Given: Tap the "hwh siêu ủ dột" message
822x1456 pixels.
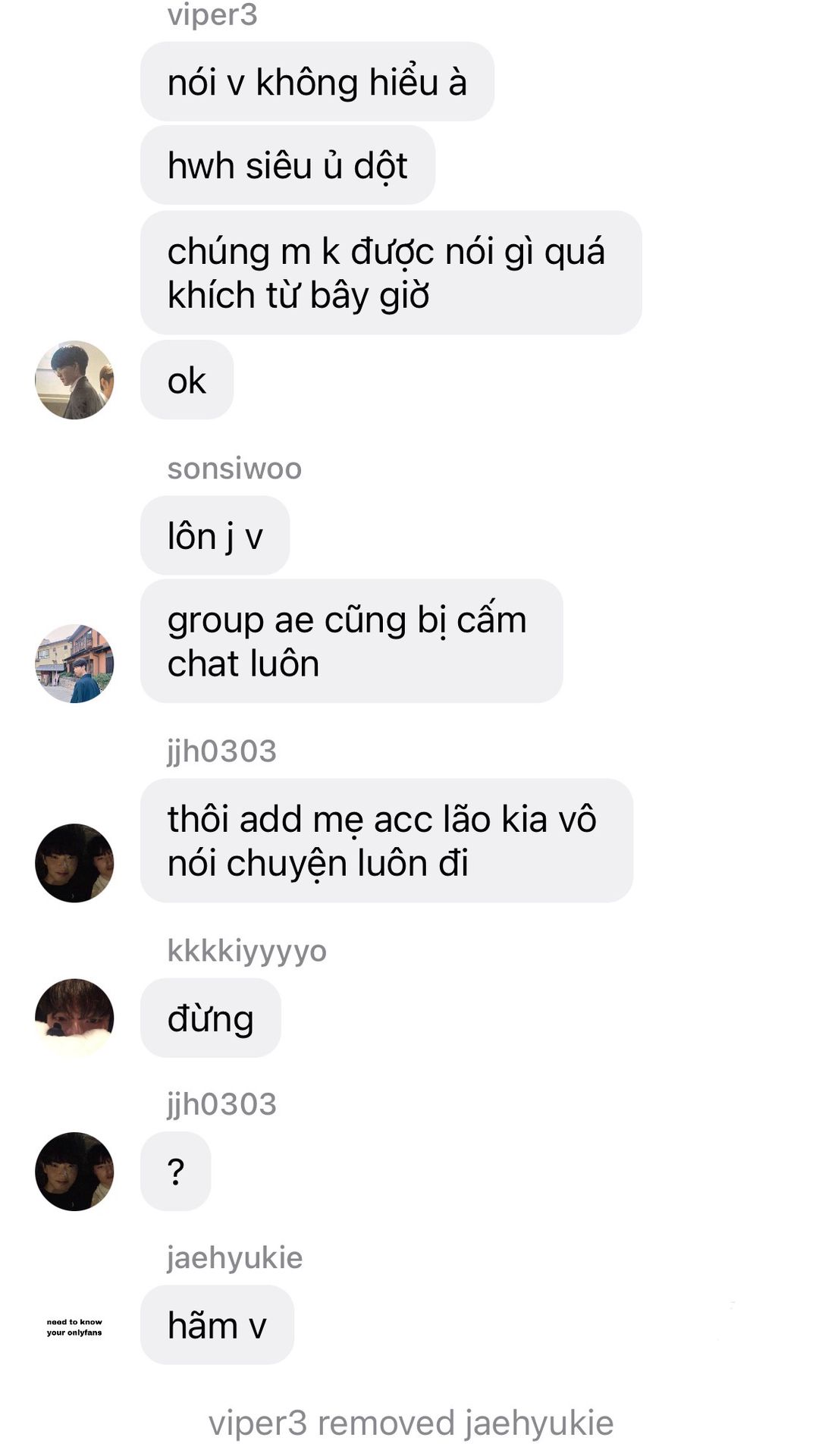Looking at the screenshot, I should click(287, 165).
